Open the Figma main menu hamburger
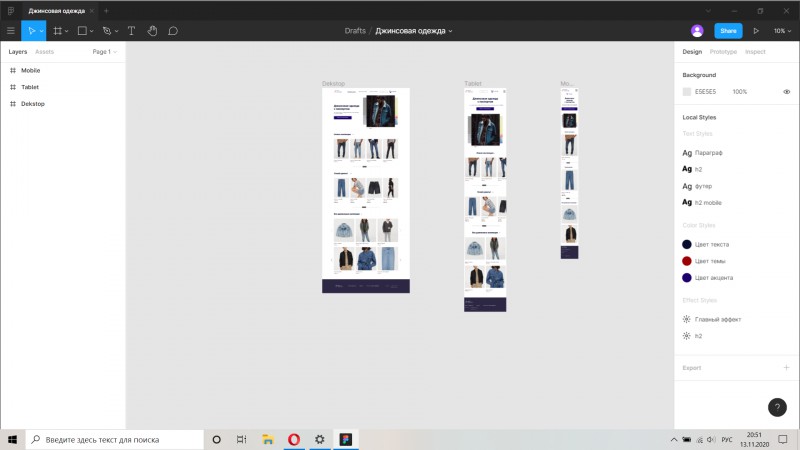Screen dimensions: 800x450 (x=11, y=31)
